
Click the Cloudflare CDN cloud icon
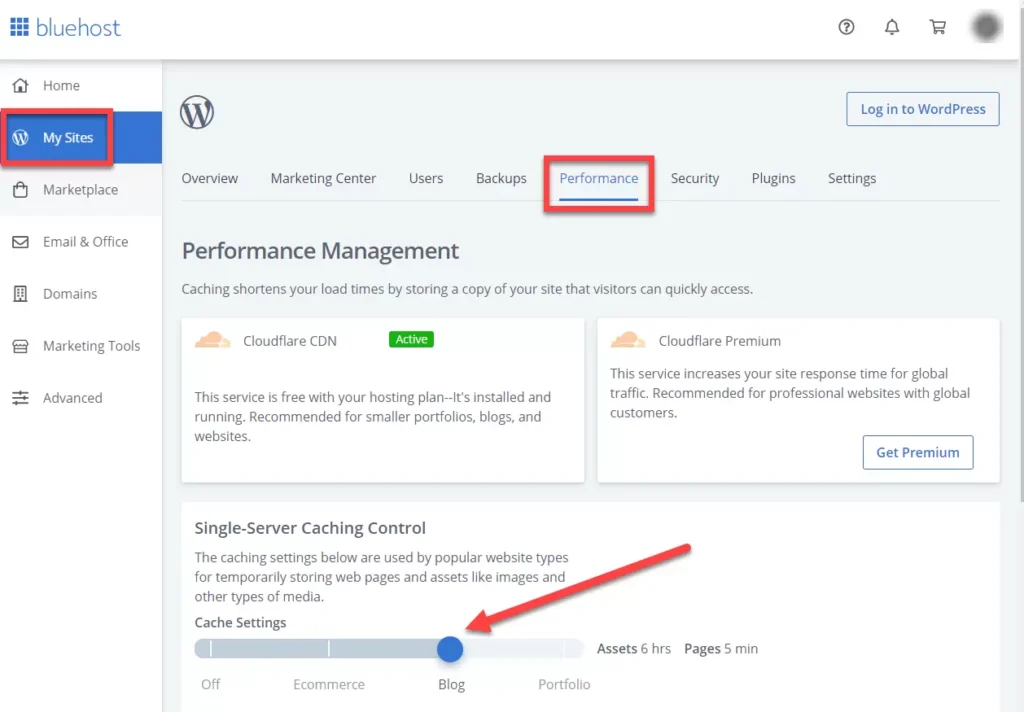click(212, 340)
